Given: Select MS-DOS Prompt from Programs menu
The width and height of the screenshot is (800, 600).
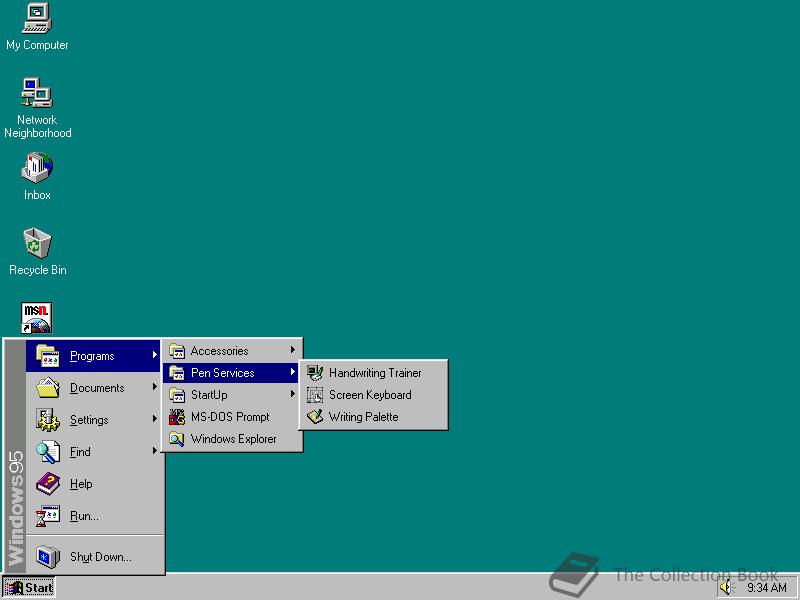Looking at the screenshot, I should click(x=232, y=417).
